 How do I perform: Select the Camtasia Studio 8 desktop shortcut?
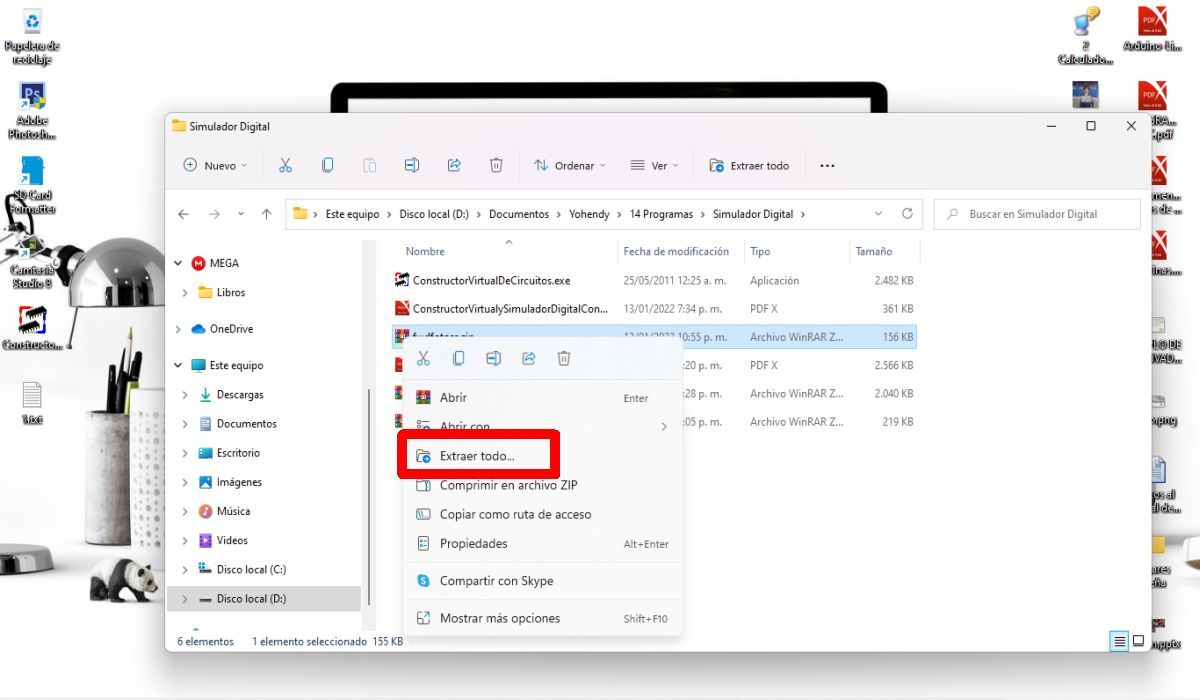[32, 261]
